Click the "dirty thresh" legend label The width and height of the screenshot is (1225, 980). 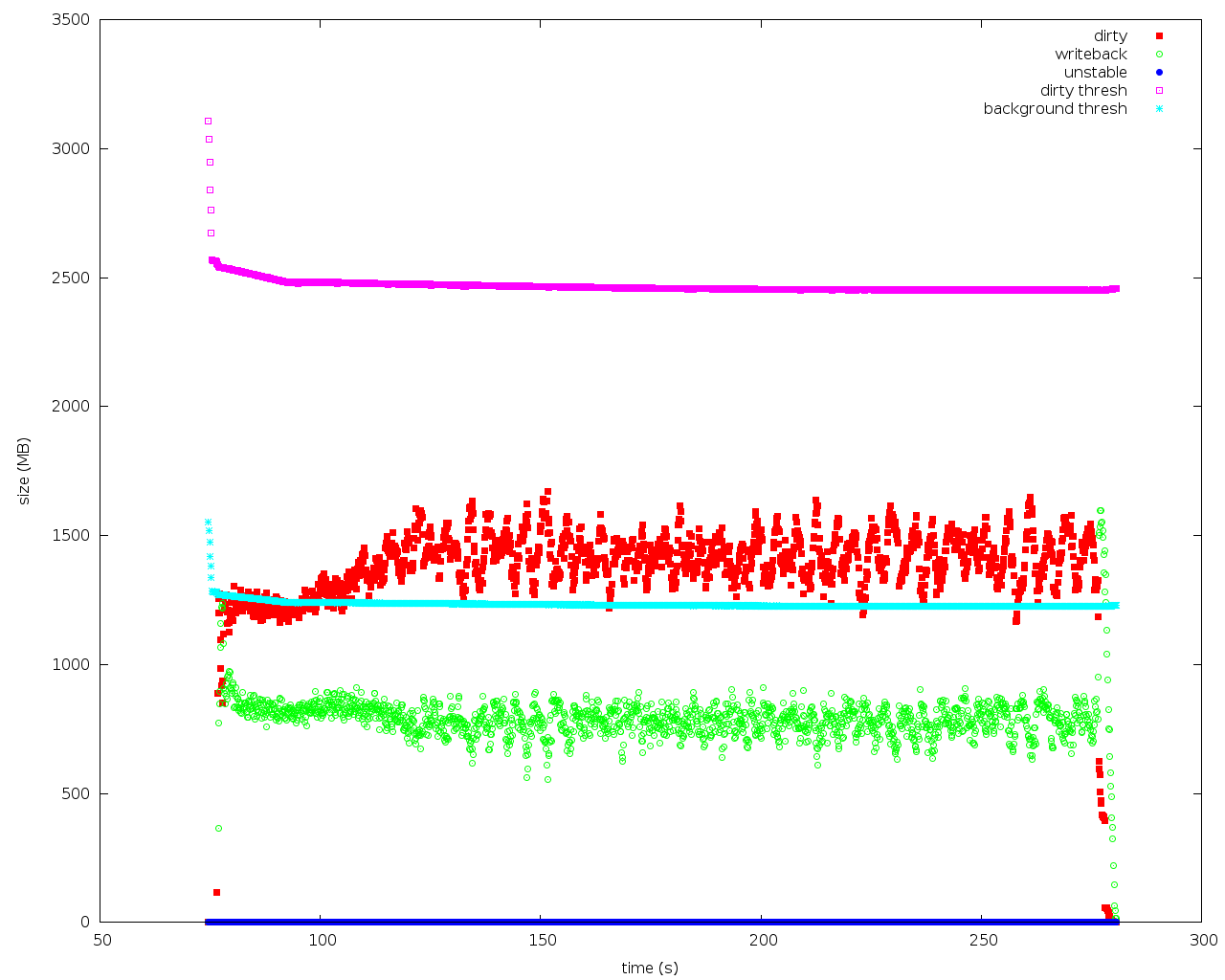click(x=1083, y=91)
